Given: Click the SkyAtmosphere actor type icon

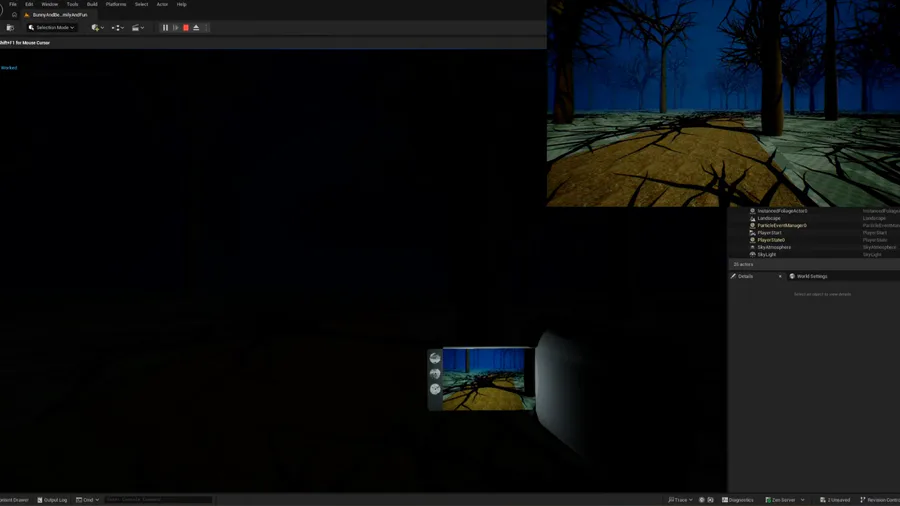Looking at the screenshot, I should [x=752, y=247].
